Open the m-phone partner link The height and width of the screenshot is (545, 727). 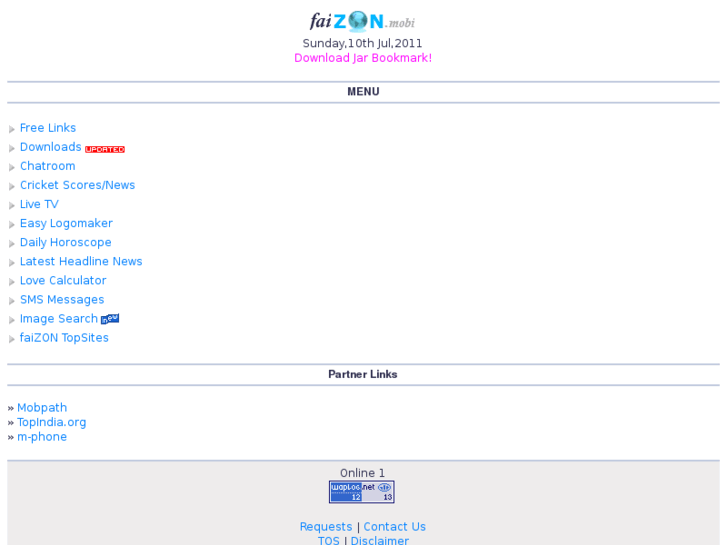click(x=42, y=437)
